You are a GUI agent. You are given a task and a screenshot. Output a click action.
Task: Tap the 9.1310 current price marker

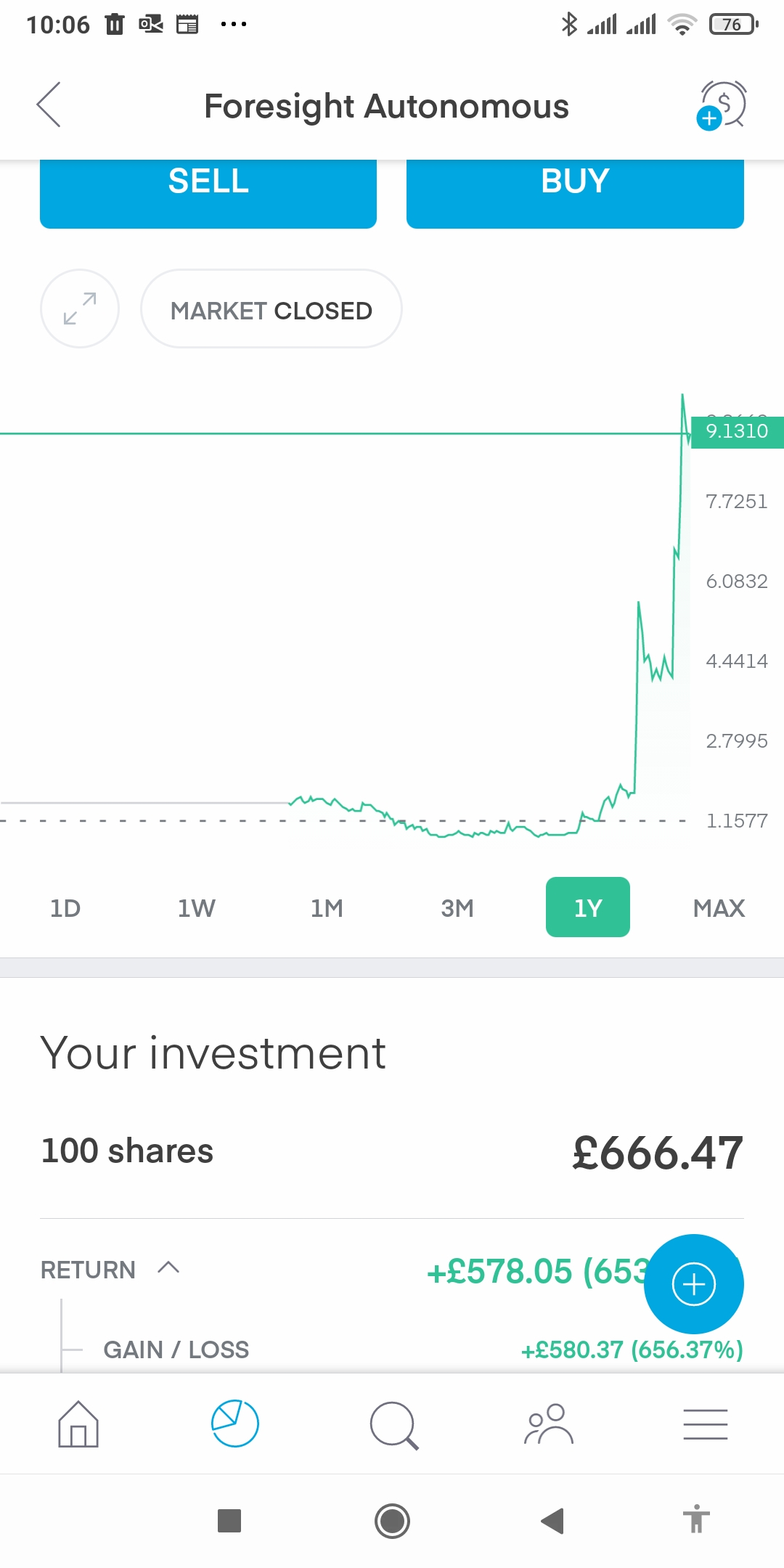pos(736,432)
